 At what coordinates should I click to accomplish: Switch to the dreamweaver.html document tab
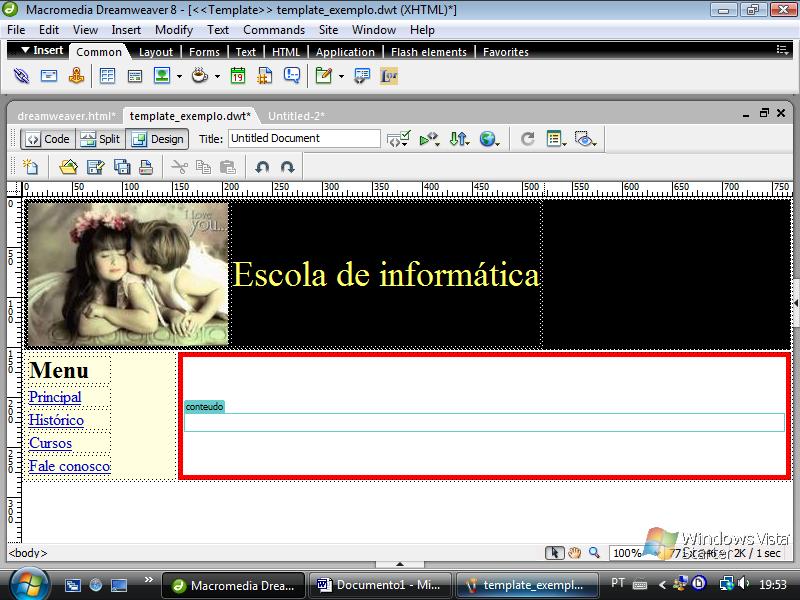[x=66, y=115]
